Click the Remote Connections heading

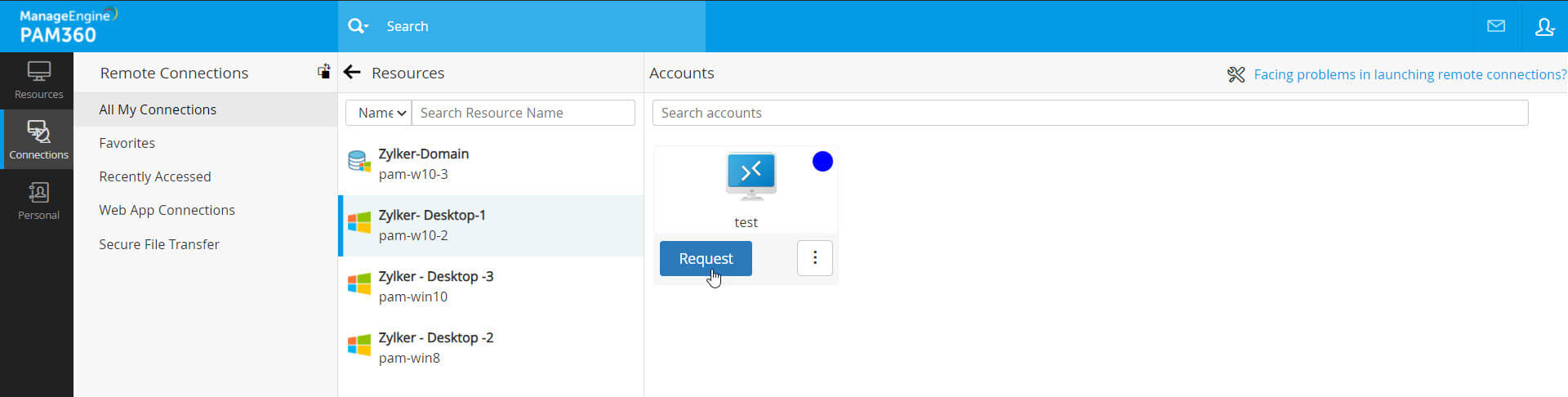pyautogui.click(x=174, y=73)
